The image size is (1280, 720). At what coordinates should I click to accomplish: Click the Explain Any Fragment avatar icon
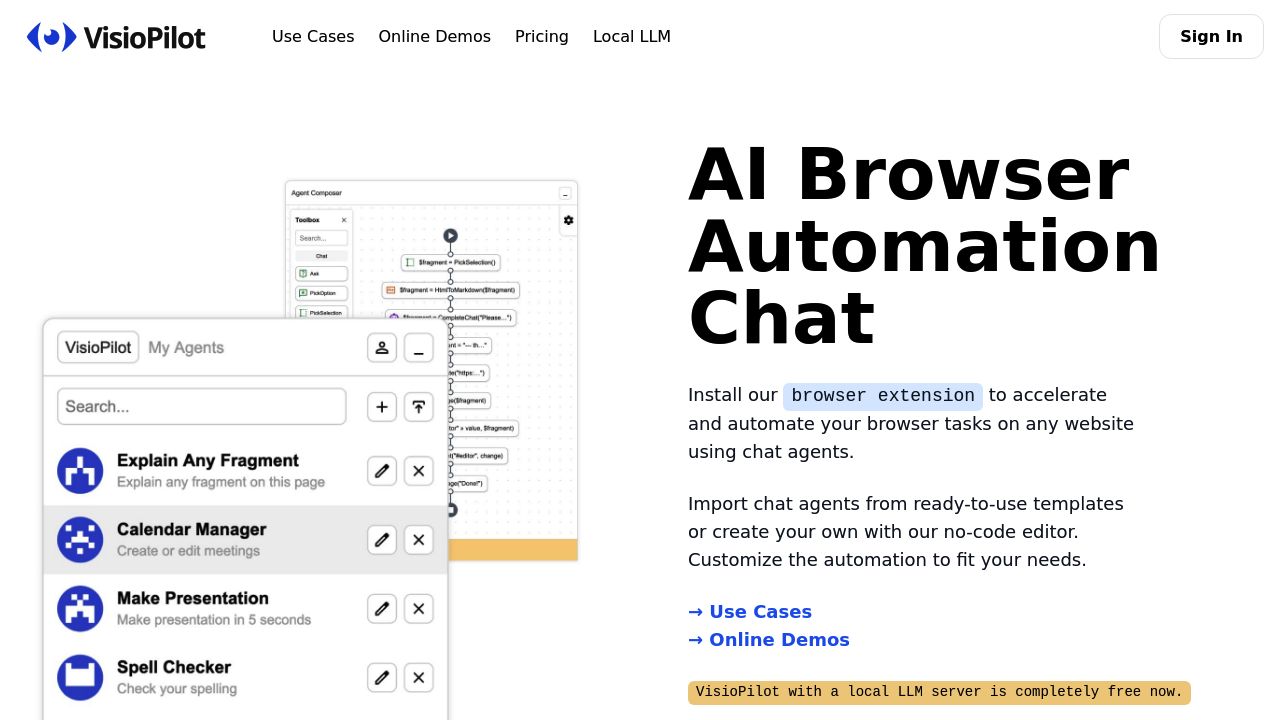(x=80, y=471)
